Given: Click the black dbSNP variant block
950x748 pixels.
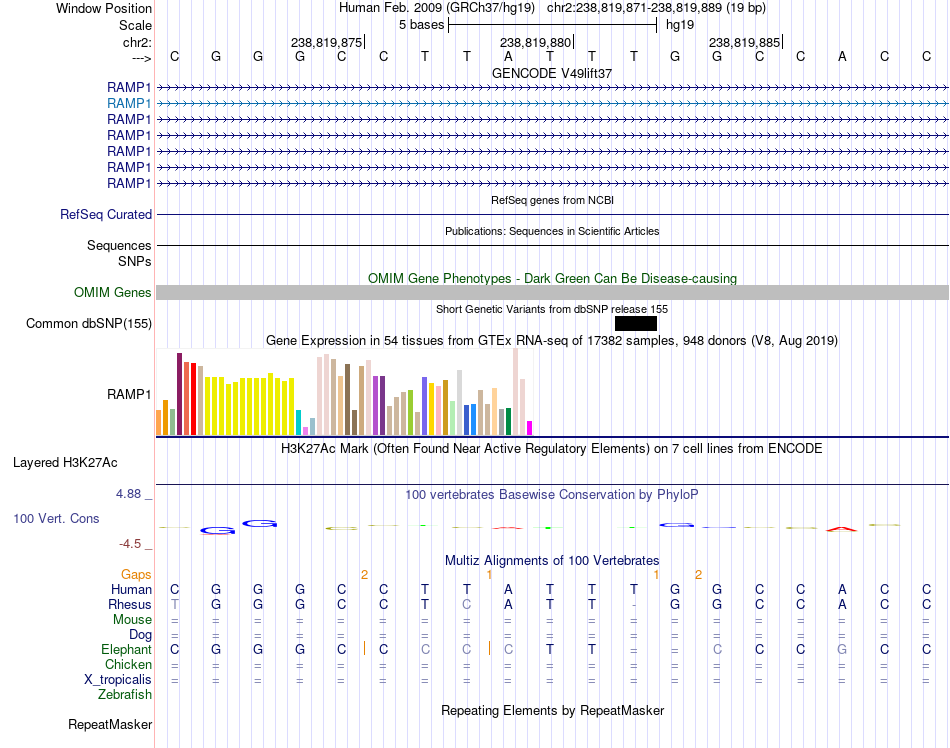Looking at the screenshot, I should pos(636,323).
